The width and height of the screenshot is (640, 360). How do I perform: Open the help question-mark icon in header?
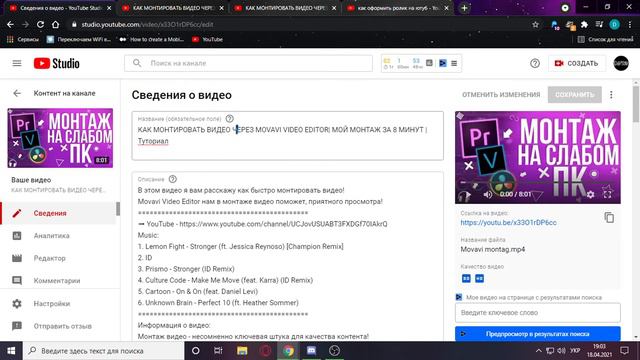pyautogui.click(x=535, y=63)
